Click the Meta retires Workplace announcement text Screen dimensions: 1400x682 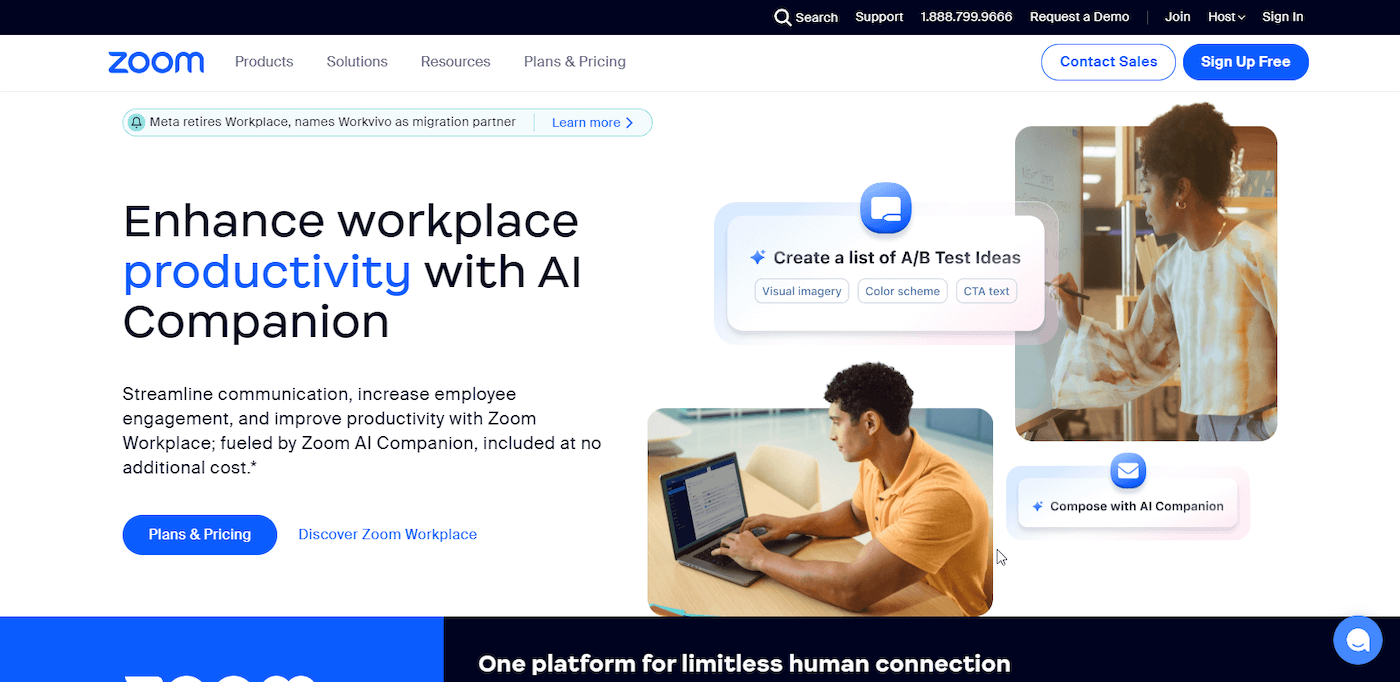[x=333, y=122]
